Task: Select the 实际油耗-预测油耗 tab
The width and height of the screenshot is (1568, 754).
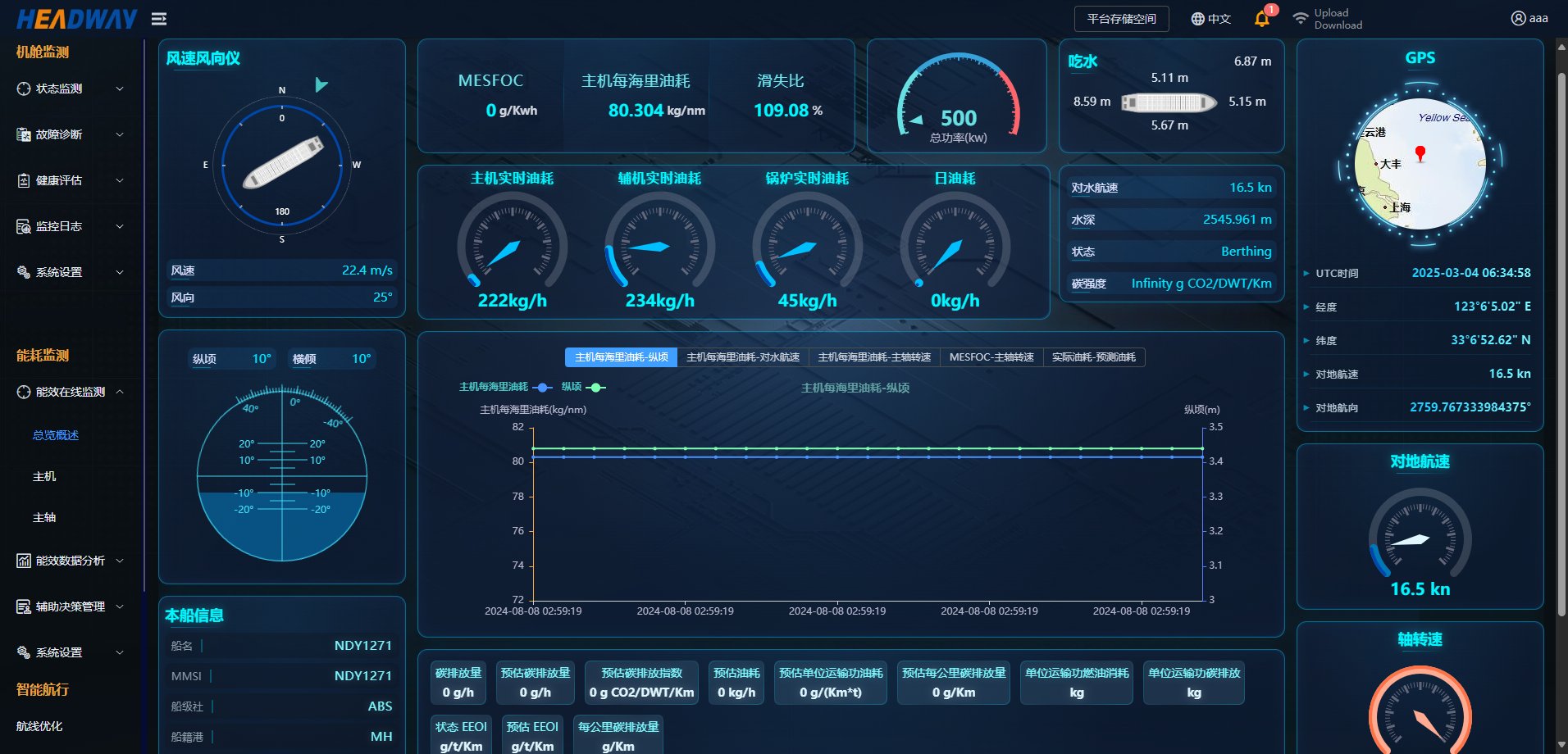Action: click(x=1093, y=357)
